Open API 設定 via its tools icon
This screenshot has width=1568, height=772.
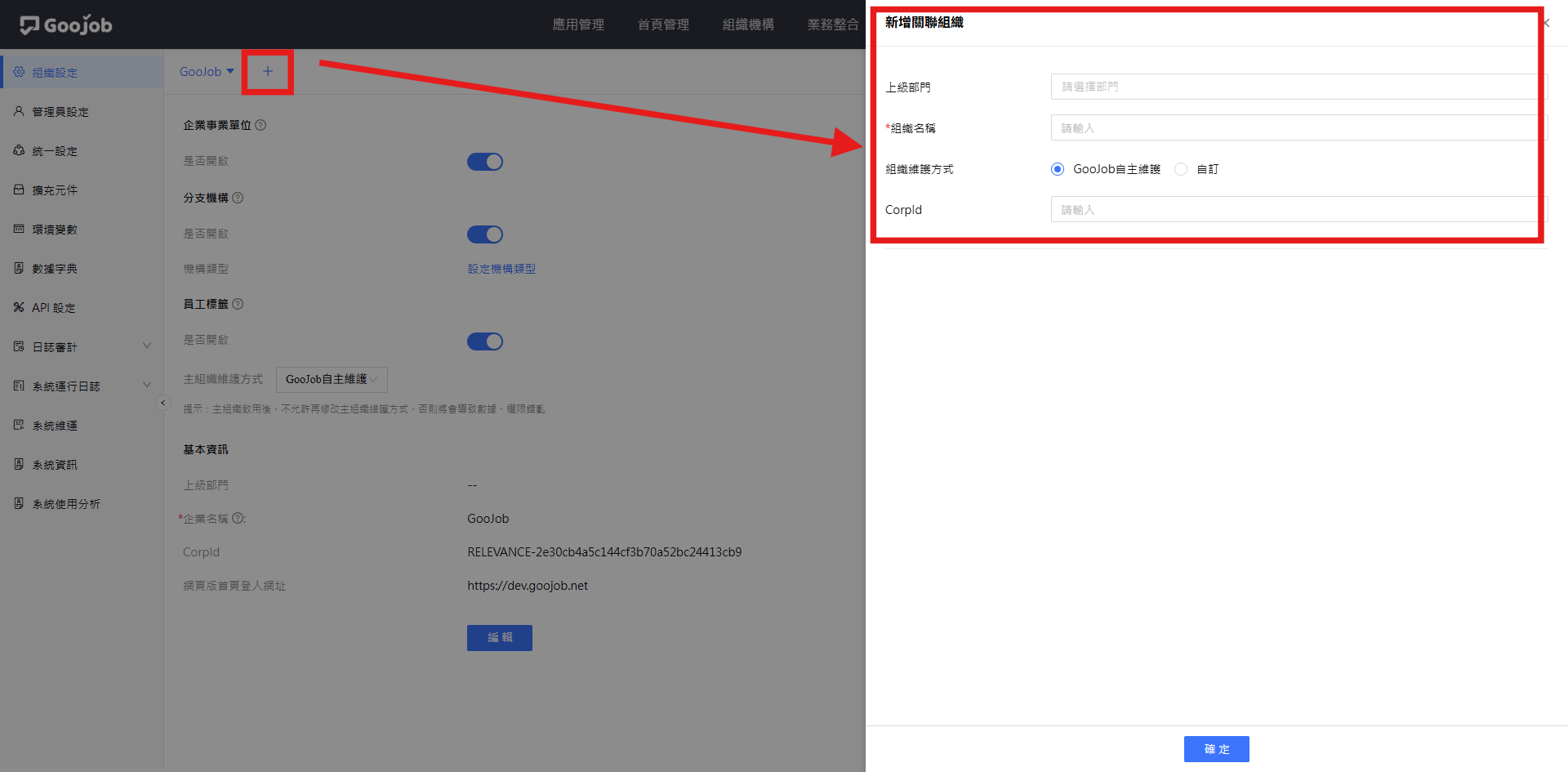tap(19, 307)
